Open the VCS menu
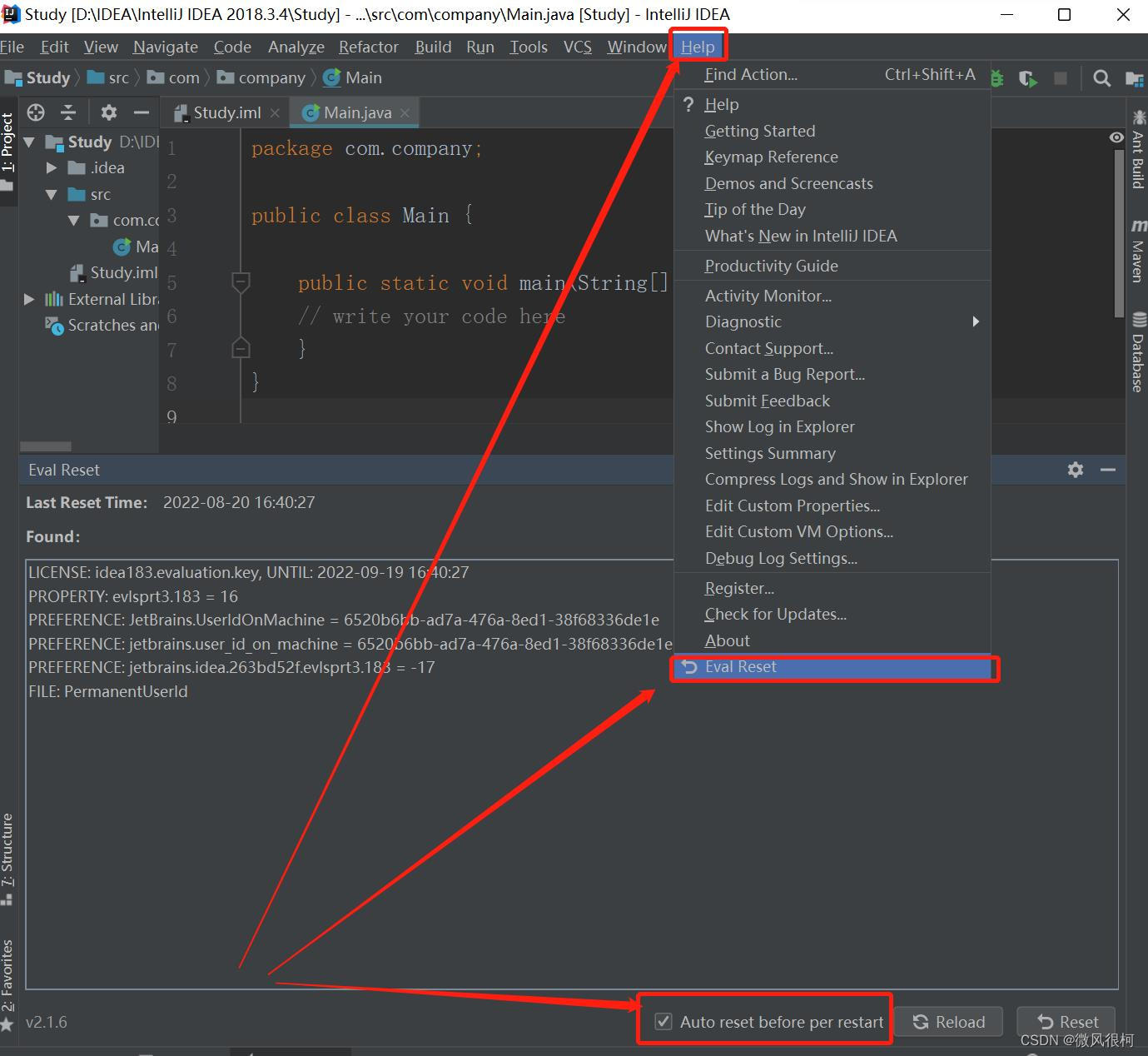This screenshot has width=1148, height=1056. click(x=578, y=47)
